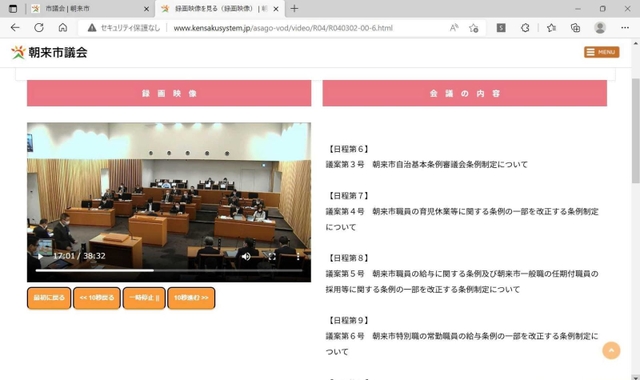Screen dimensions: 640x380
Task: Open the orange MENU button
Action: pos(602,52)
